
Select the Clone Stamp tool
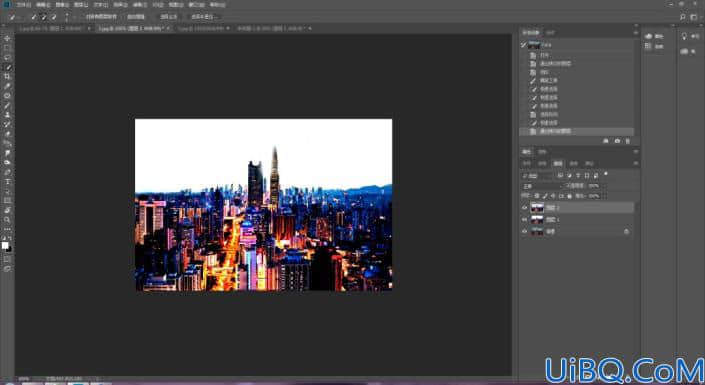coord(7,115)
